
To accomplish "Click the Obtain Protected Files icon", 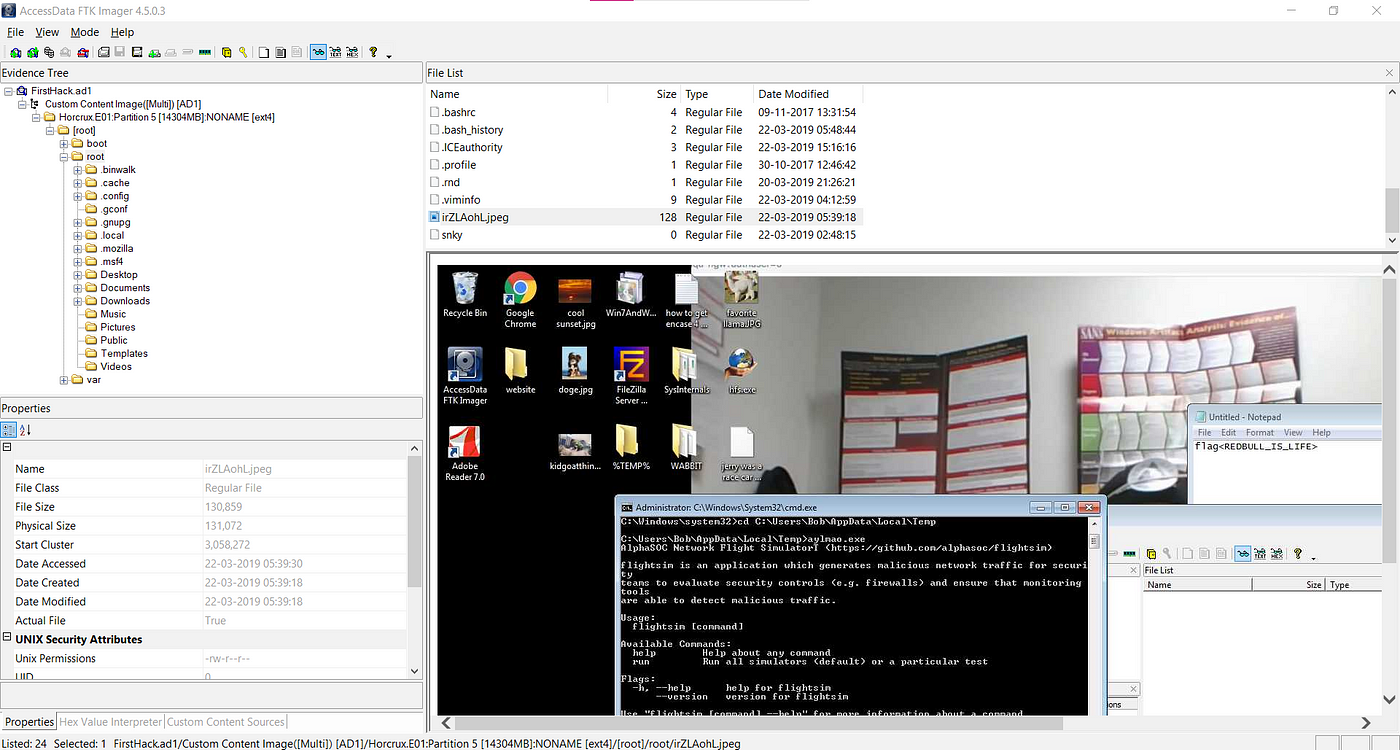I will pos(227,52).
